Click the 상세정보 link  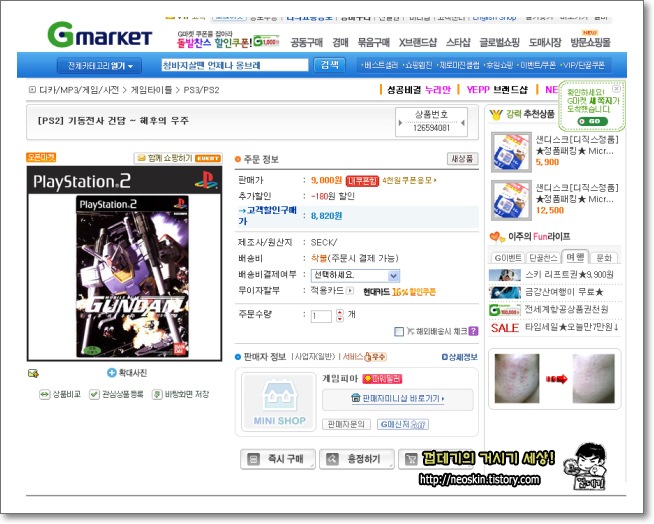(459, 357)
